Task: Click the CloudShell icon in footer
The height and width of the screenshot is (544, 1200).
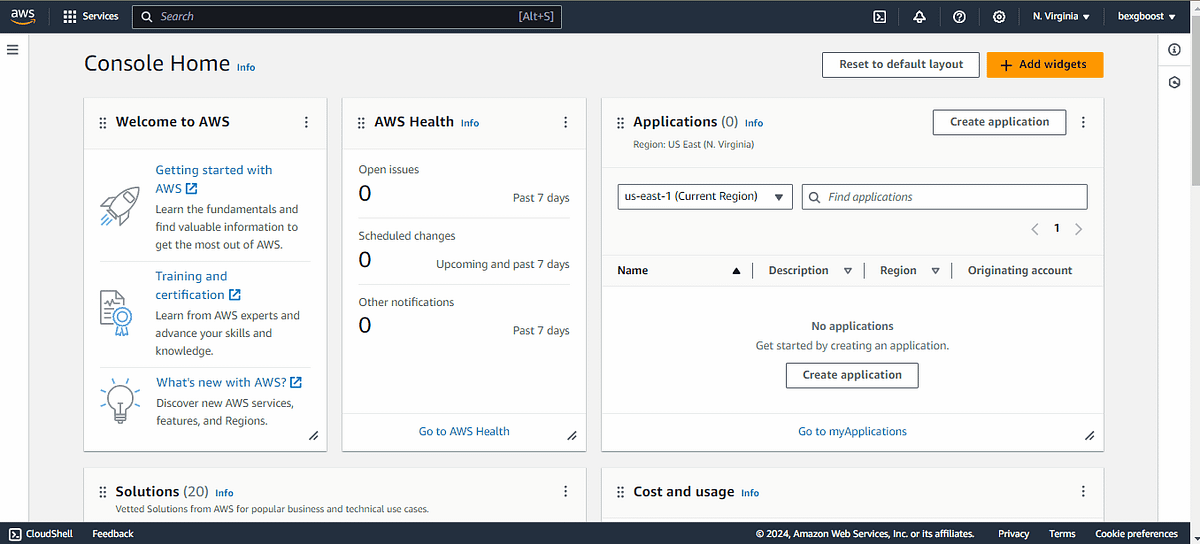Action: click(x=15, y=534)
